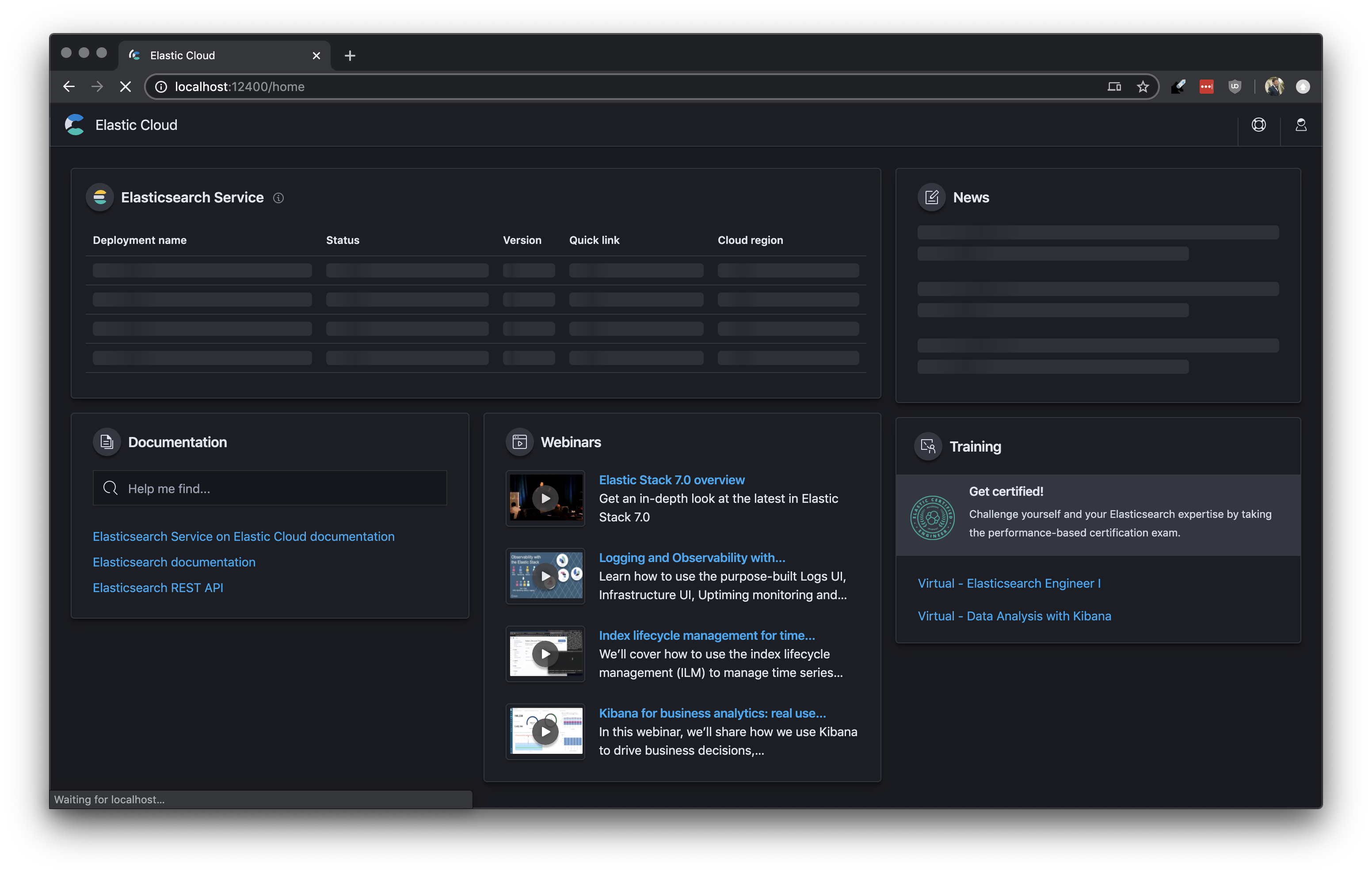This screenshot has height=874, width=1372.
Task: Open Kibana for business analytics webinar link
Action: click(712, 713)
